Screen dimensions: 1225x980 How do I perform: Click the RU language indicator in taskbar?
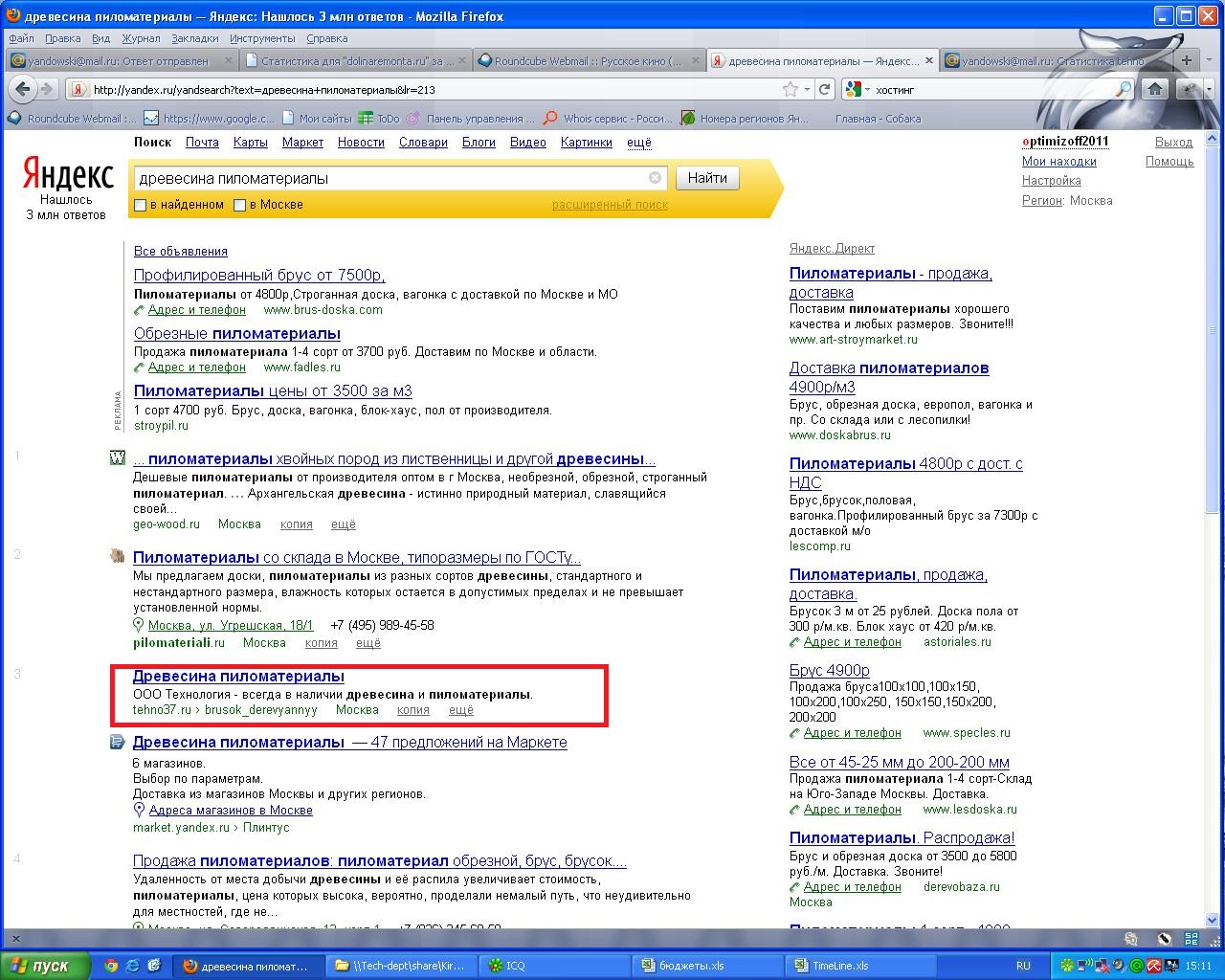(x=1023, y=966)
